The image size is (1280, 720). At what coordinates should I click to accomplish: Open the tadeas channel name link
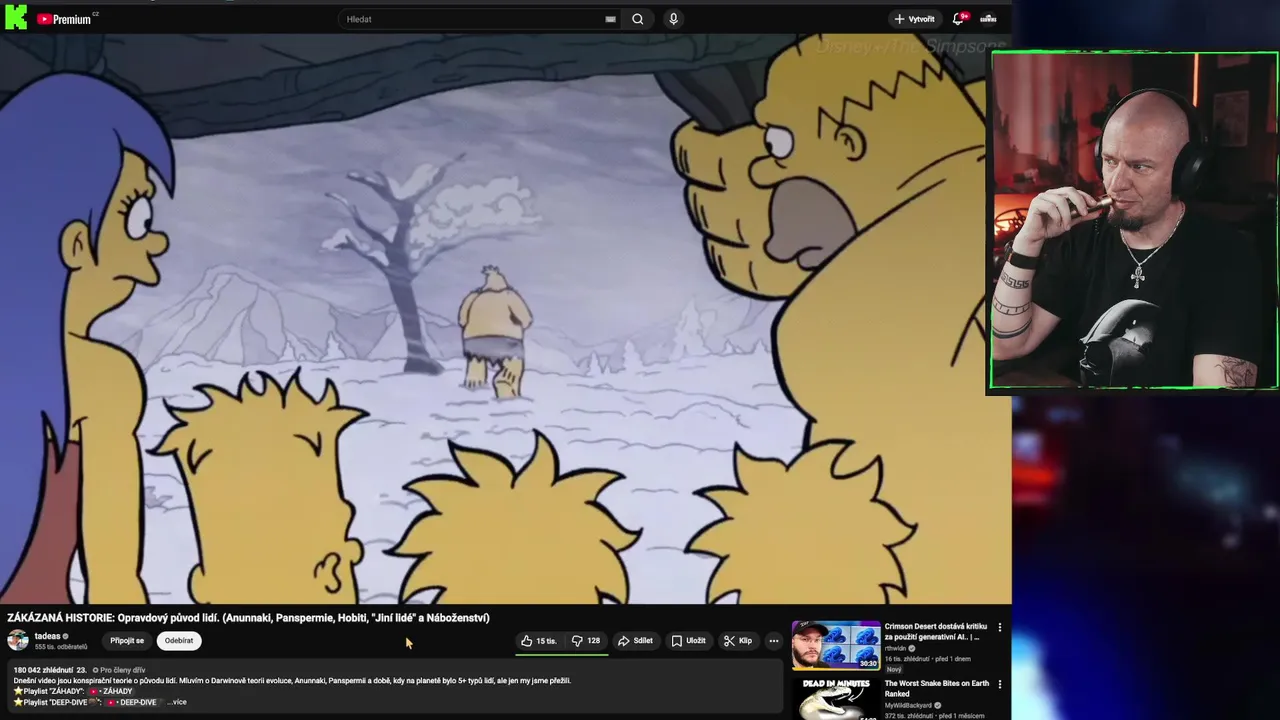tap(47, 636)
